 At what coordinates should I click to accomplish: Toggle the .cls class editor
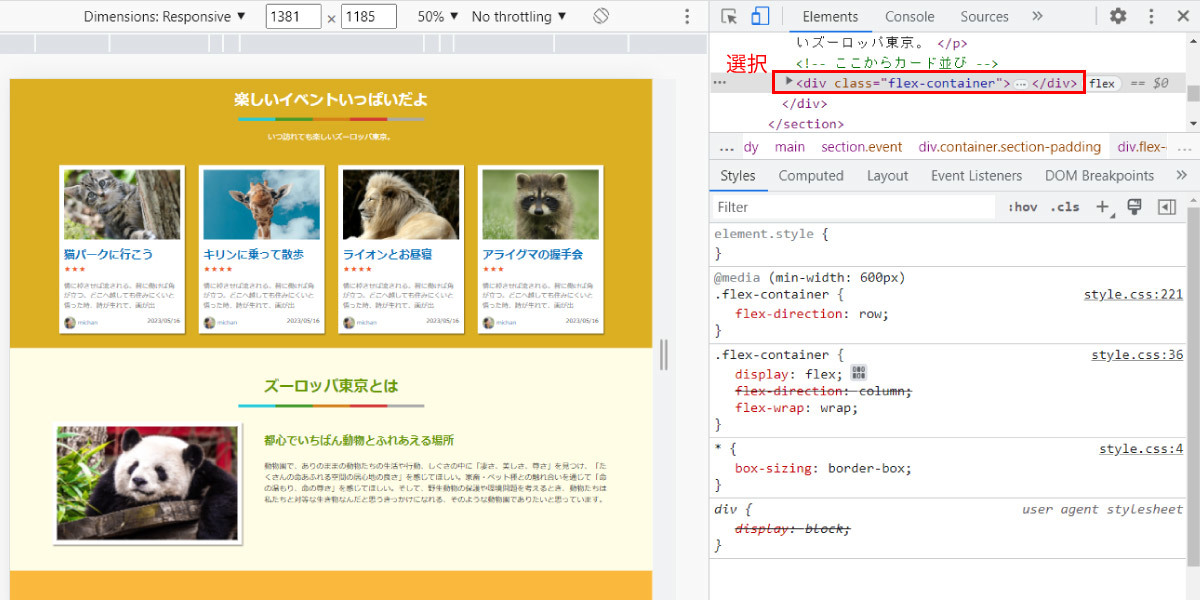[x=1064, y=207]
